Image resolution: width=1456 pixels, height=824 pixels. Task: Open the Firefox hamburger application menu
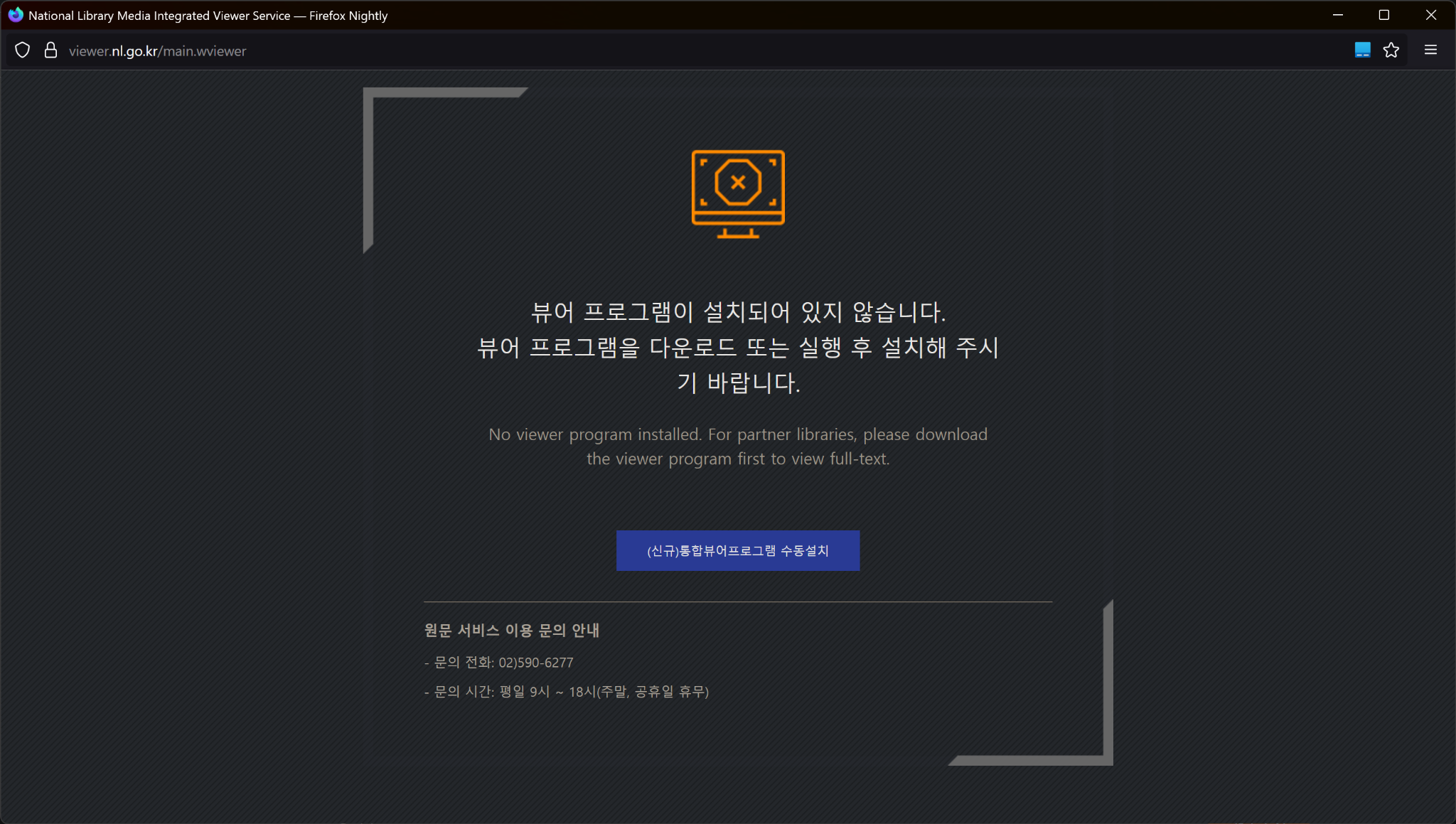click(1431, 50)
